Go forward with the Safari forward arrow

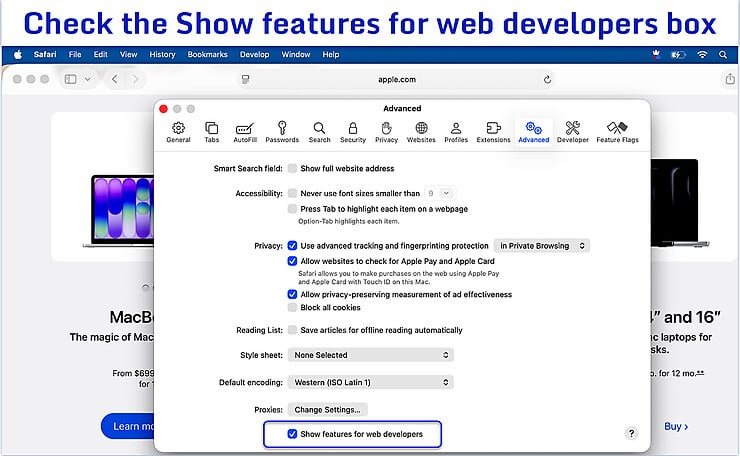135,79
